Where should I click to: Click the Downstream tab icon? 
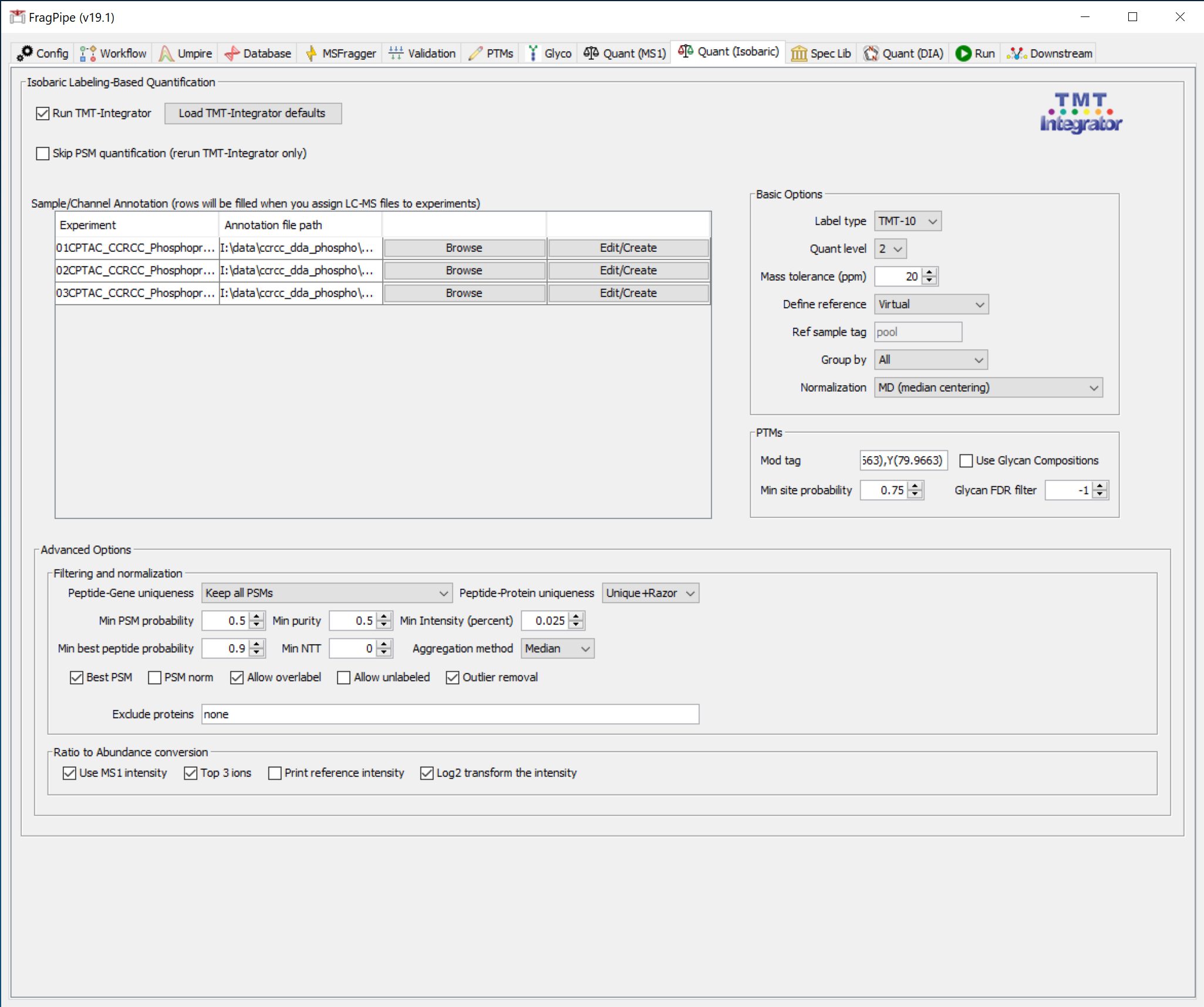click(x=1016, y=53)
